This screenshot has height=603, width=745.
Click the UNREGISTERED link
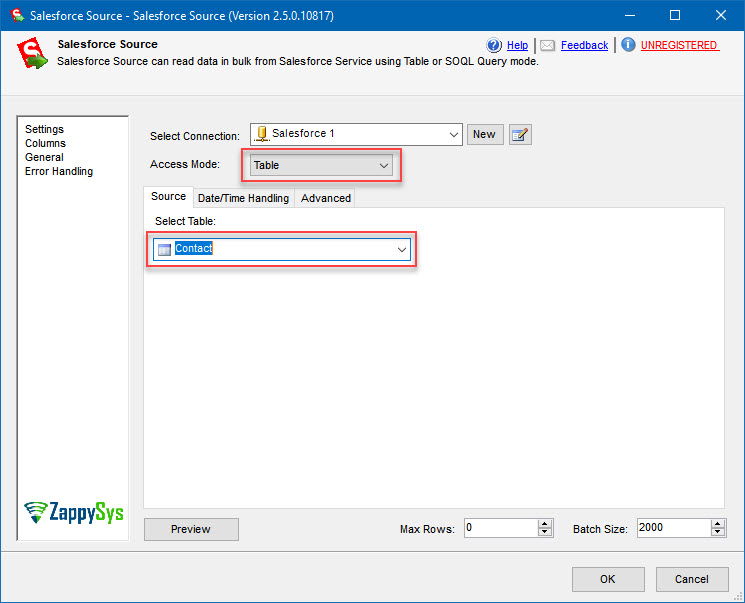point(679,45)
